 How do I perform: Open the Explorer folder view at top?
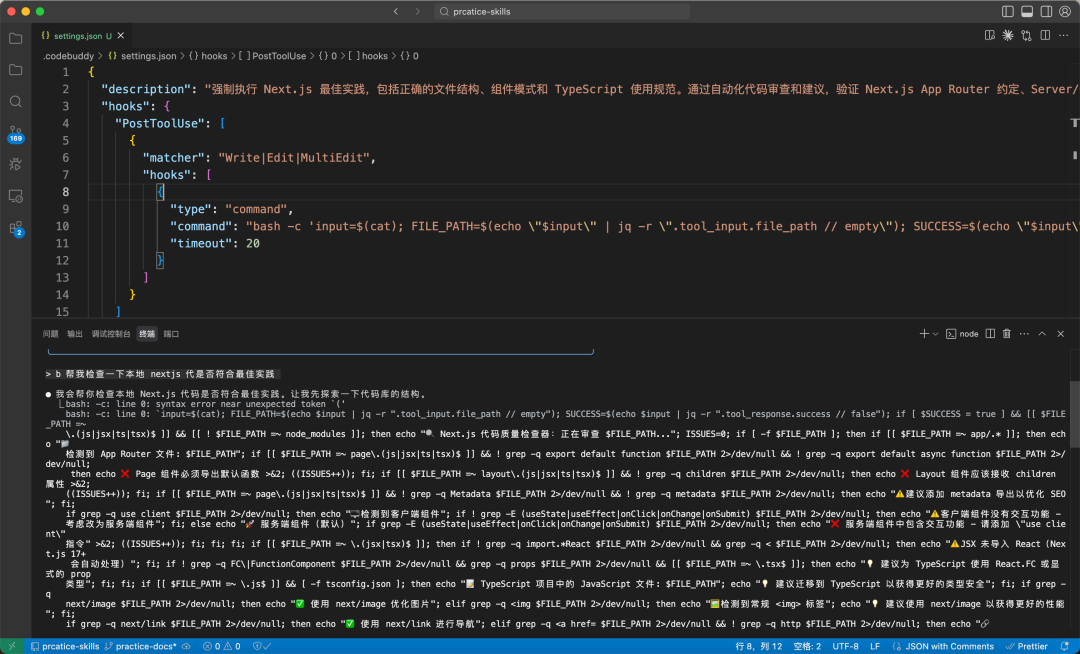point(15,39)
